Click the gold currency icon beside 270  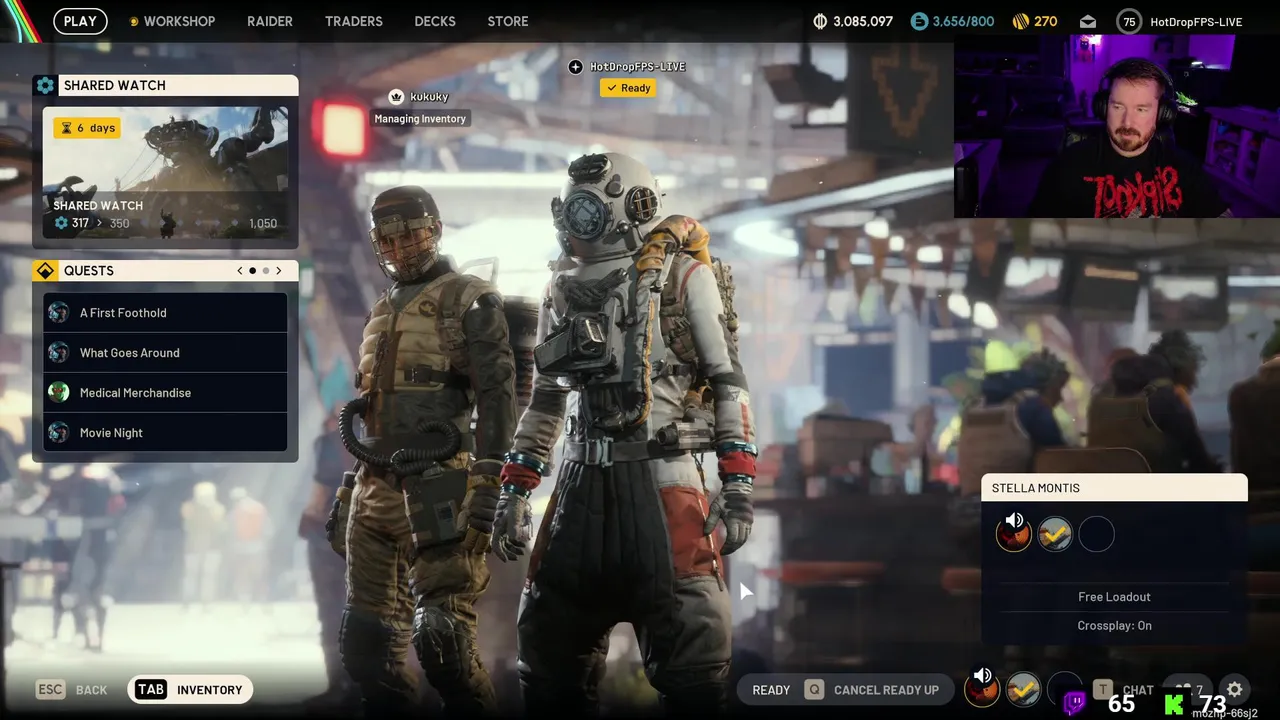point(1020,21)
